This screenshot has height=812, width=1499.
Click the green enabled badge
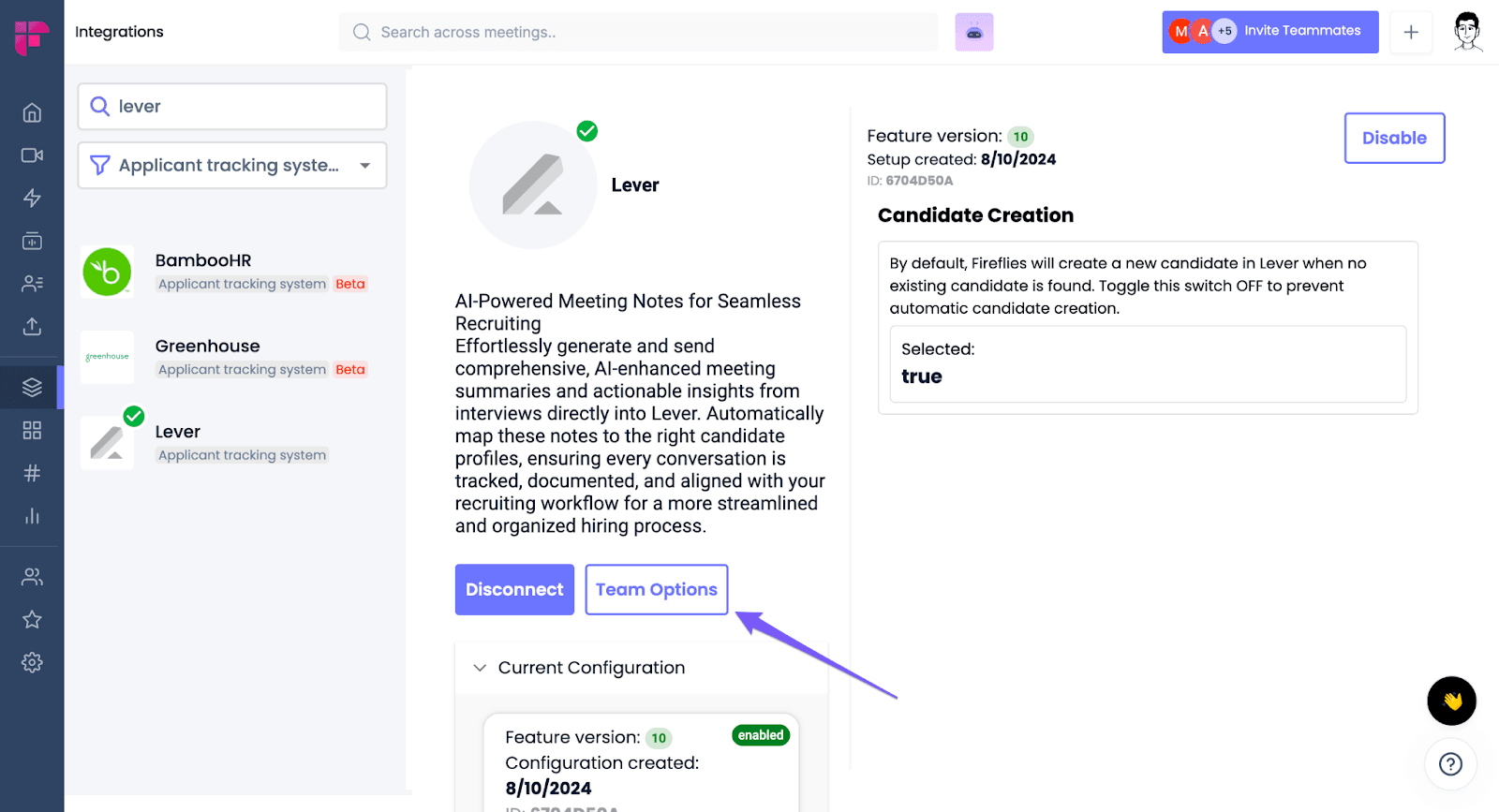761,735
